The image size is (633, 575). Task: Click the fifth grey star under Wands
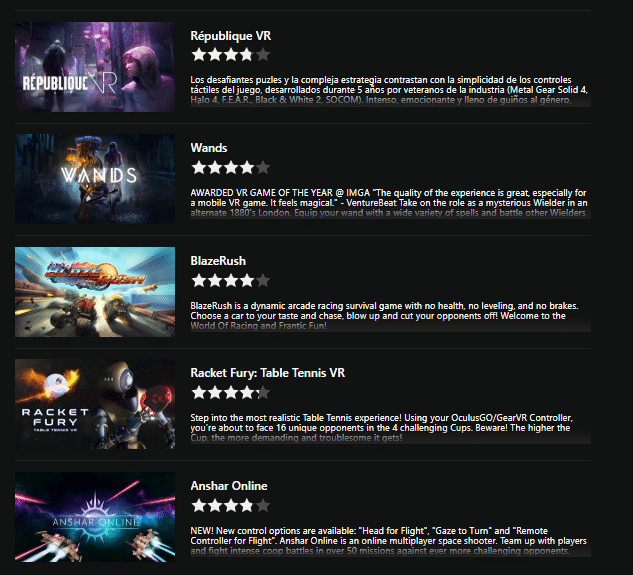point(262,167)
